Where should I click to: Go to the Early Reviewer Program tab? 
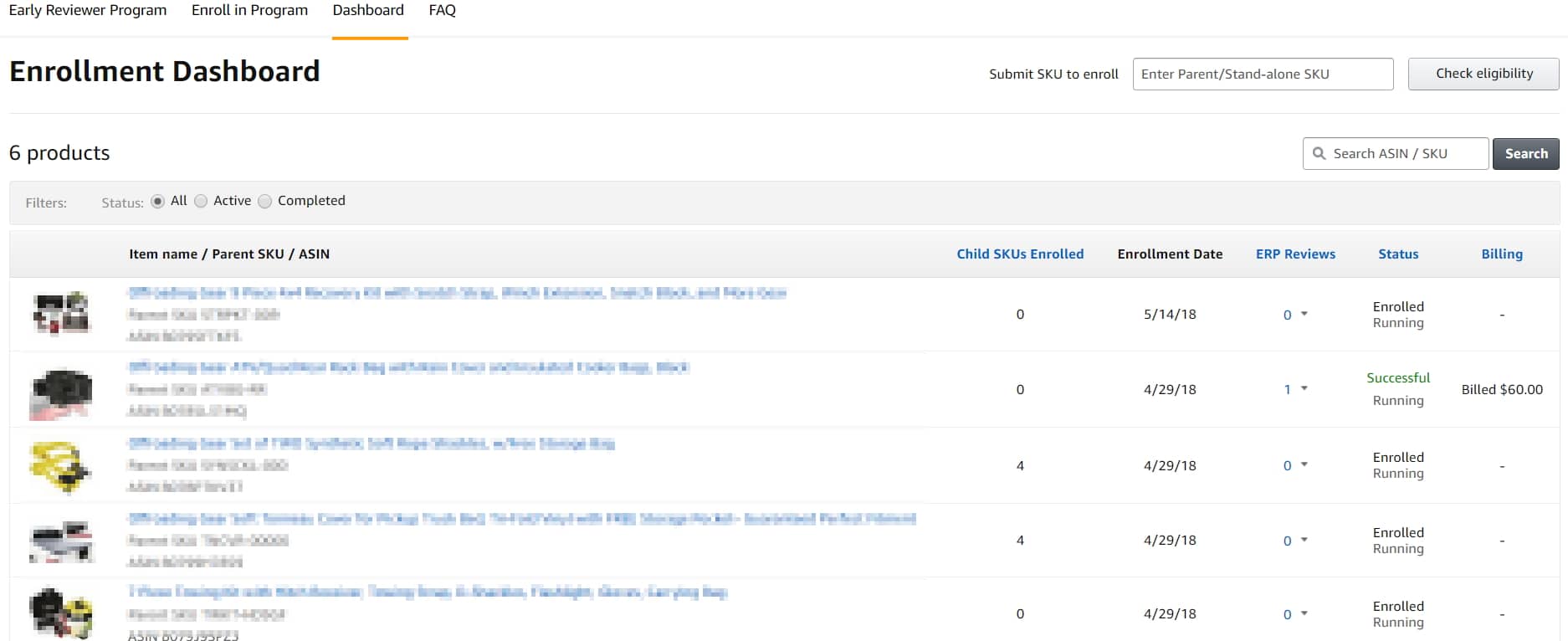[88, 11]
